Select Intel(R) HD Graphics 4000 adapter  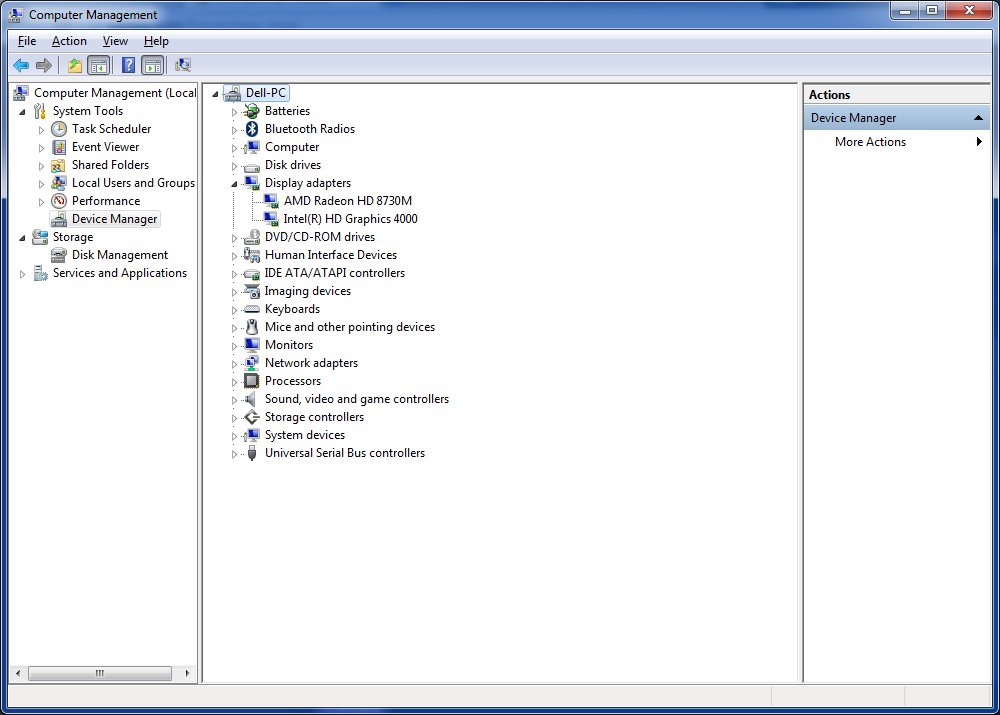click(x=350, y=219)
